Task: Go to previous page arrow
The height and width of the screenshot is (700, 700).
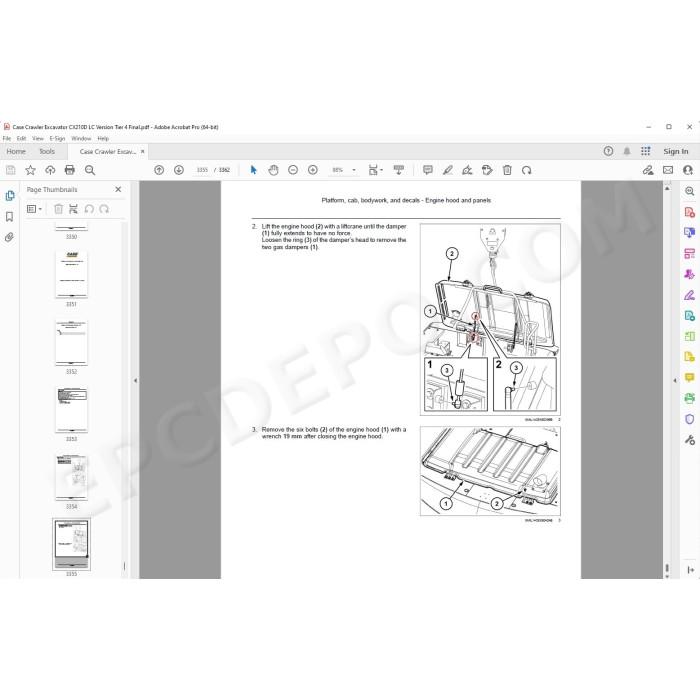Action: tap(159, 170)
